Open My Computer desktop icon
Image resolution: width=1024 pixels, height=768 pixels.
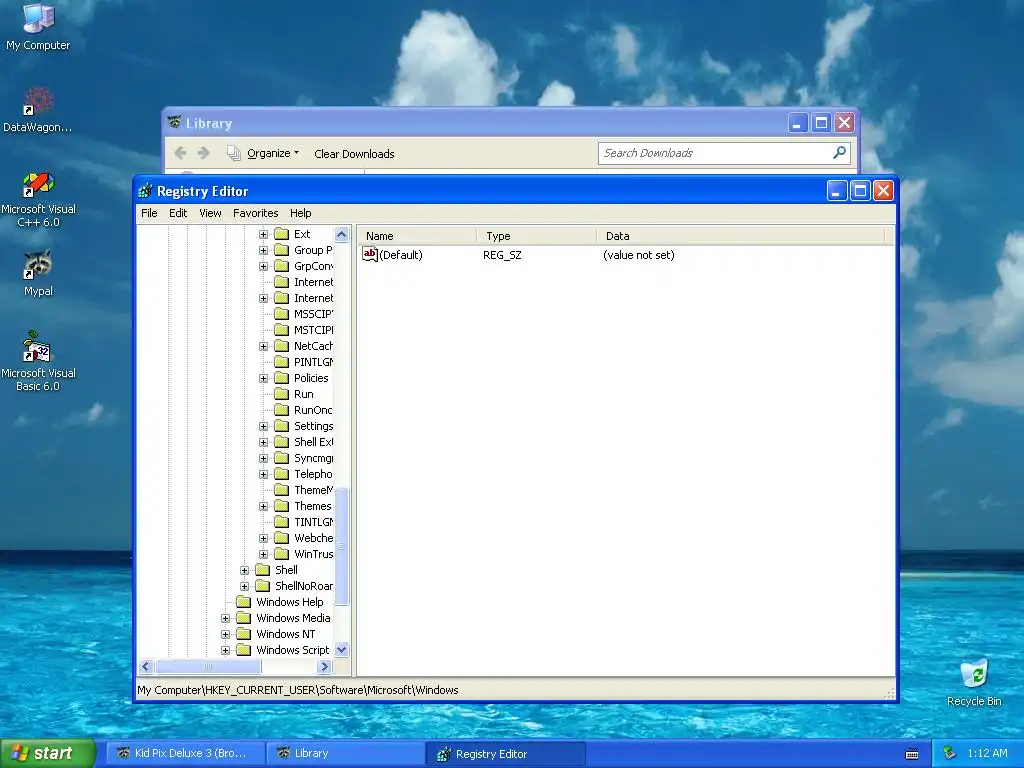click(38, 18)
